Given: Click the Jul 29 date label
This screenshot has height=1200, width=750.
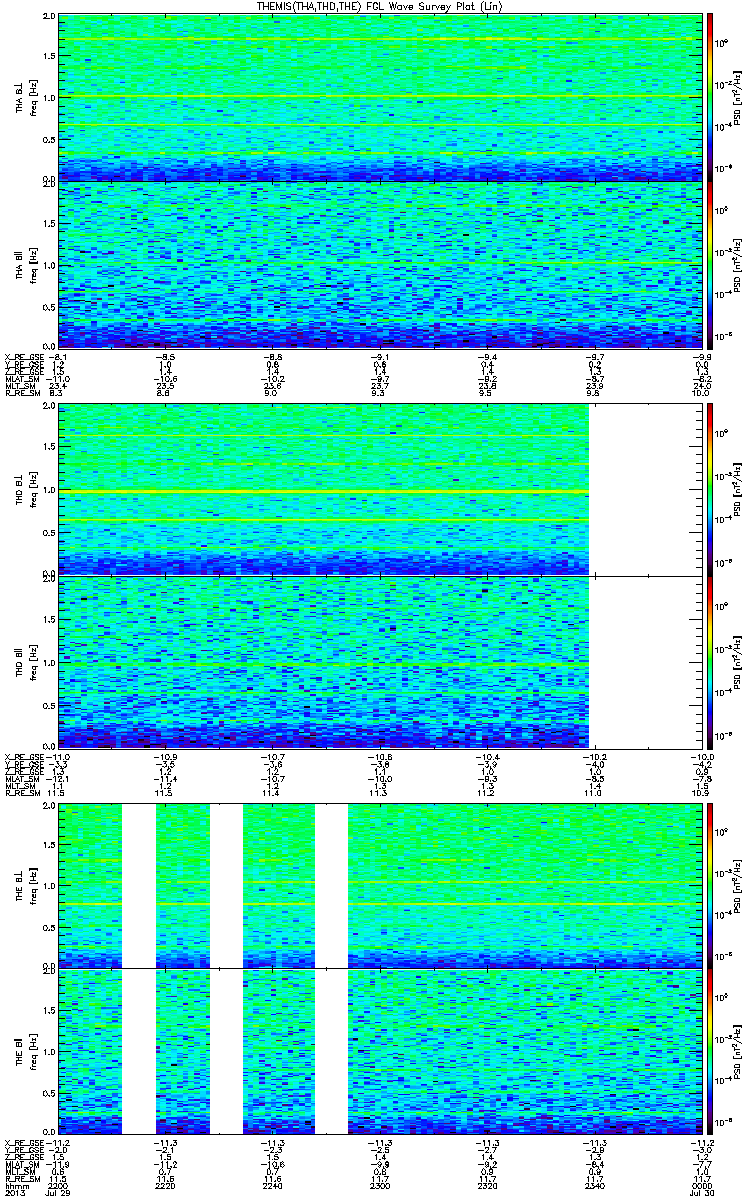Looking at the screenshot, I should tap(59, 1194).
